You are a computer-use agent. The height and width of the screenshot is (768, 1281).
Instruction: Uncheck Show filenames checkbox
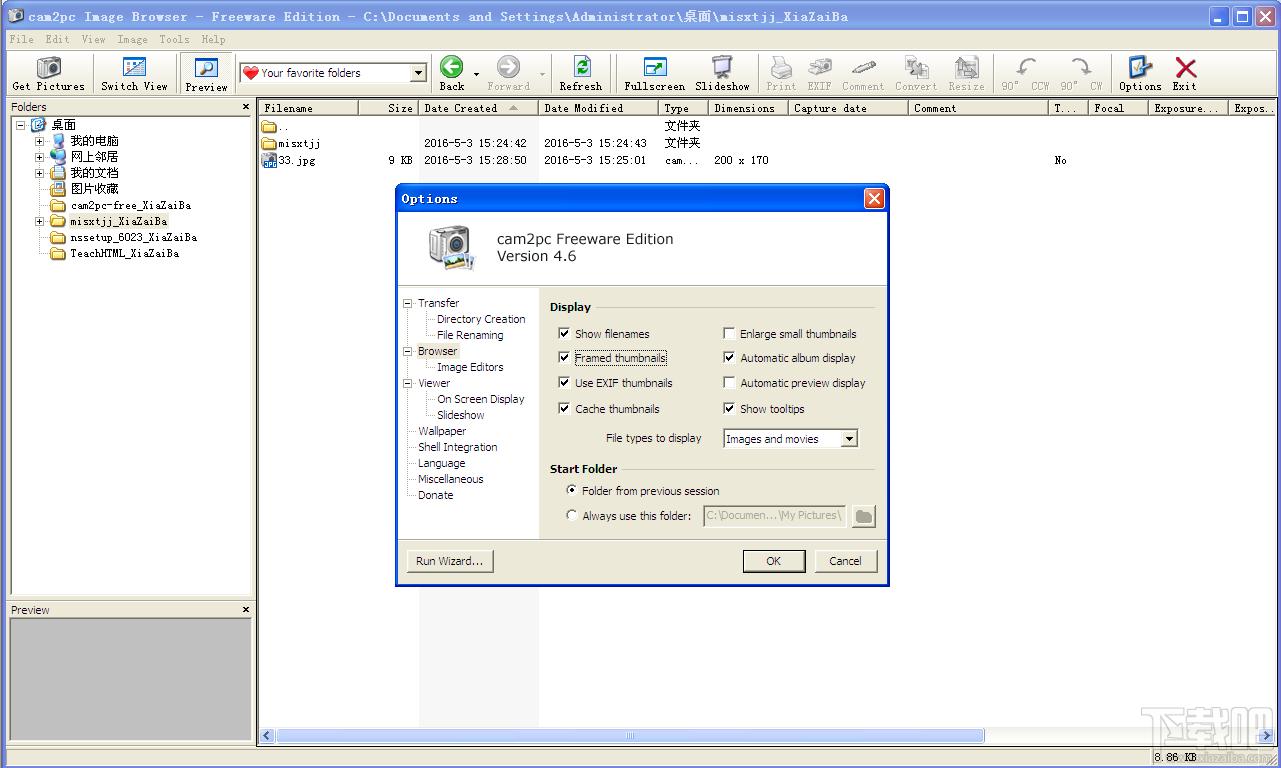pyautogui.click(x=565, y=334)
